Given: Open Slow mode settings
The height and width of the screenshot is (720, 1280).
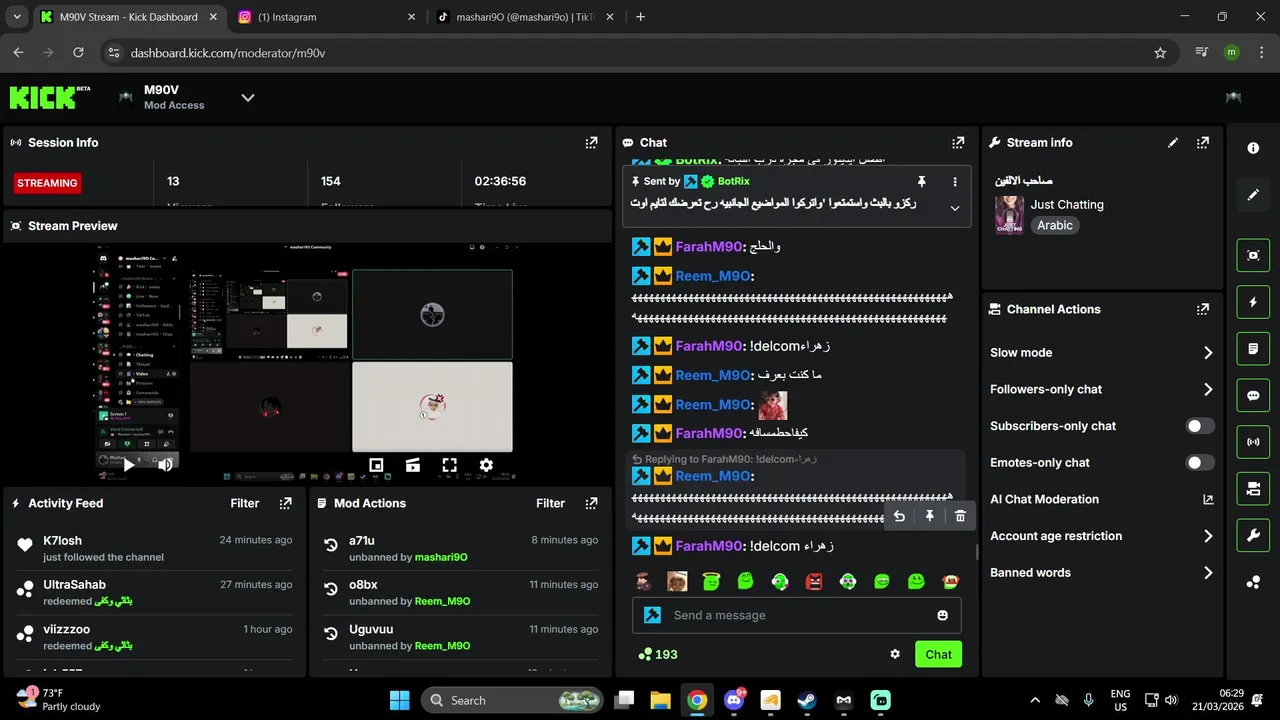Looking at the screenshot, I should click(1102, 353).
